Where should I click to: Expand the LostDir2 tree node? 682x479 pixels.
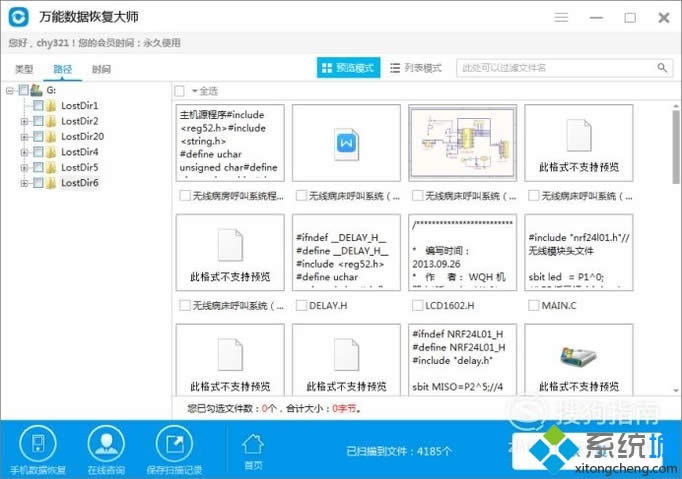[x=24, y=121]
